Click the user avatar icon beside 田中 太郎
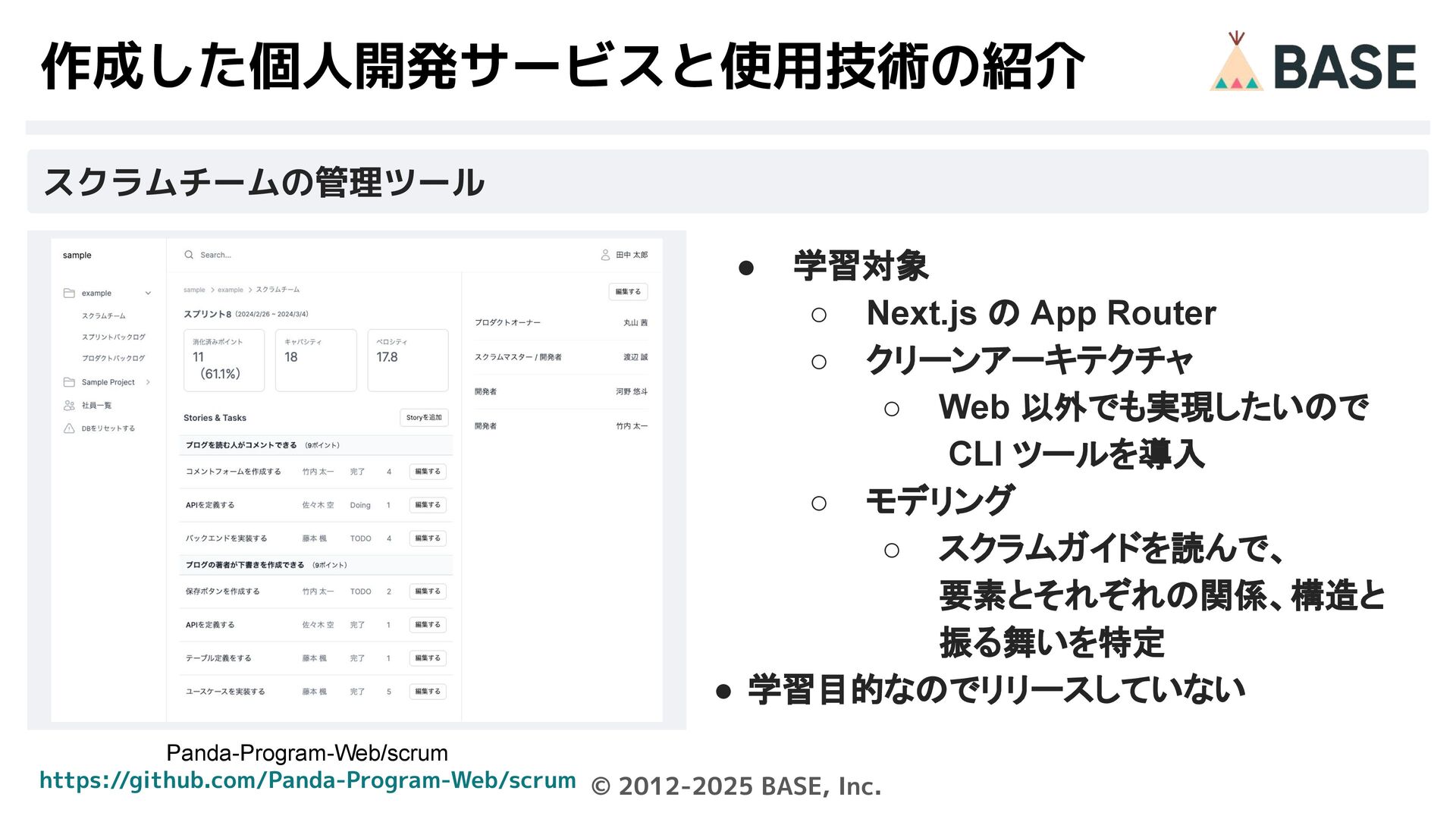The width and height of the screenshot is (1456, 819). [x=605, y=255]
